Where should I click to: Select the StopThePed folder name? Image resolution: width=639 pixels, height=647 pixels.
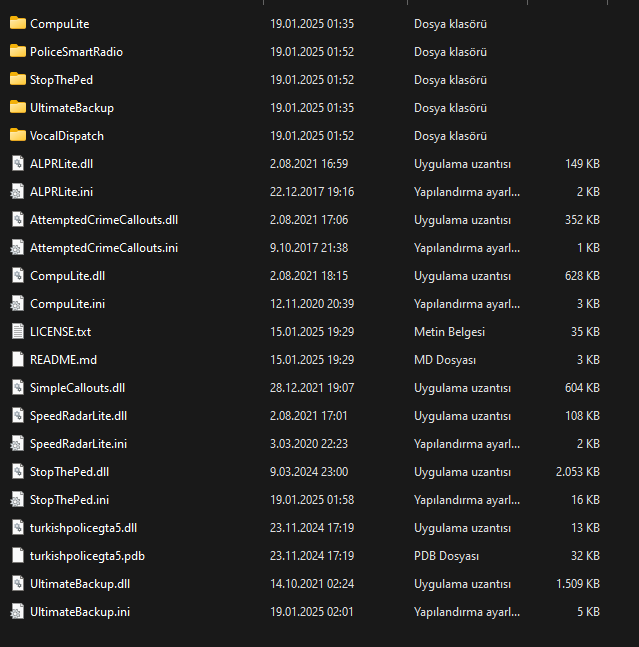(61, 80)
